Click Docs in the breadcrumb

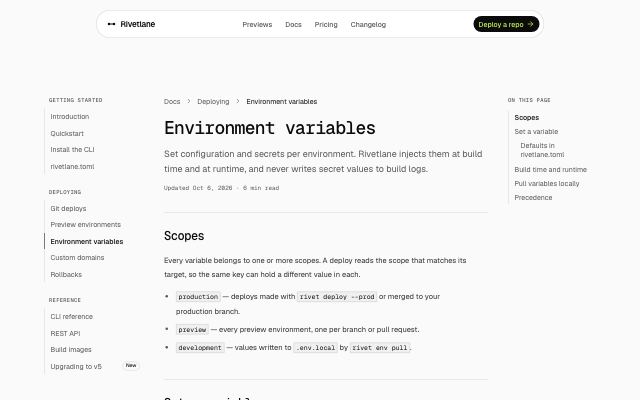coord(172,102)
